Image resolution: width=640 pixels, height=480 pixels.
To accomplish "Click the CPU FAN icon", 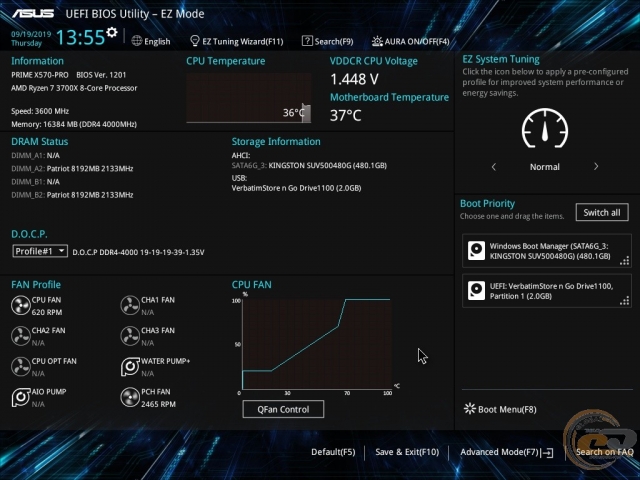I will point(20,306).
